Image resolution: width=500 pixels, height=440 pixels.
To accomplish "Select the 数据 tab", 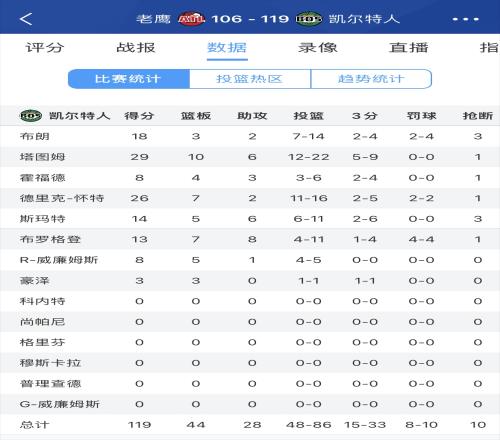I will (x=227, y=47).
